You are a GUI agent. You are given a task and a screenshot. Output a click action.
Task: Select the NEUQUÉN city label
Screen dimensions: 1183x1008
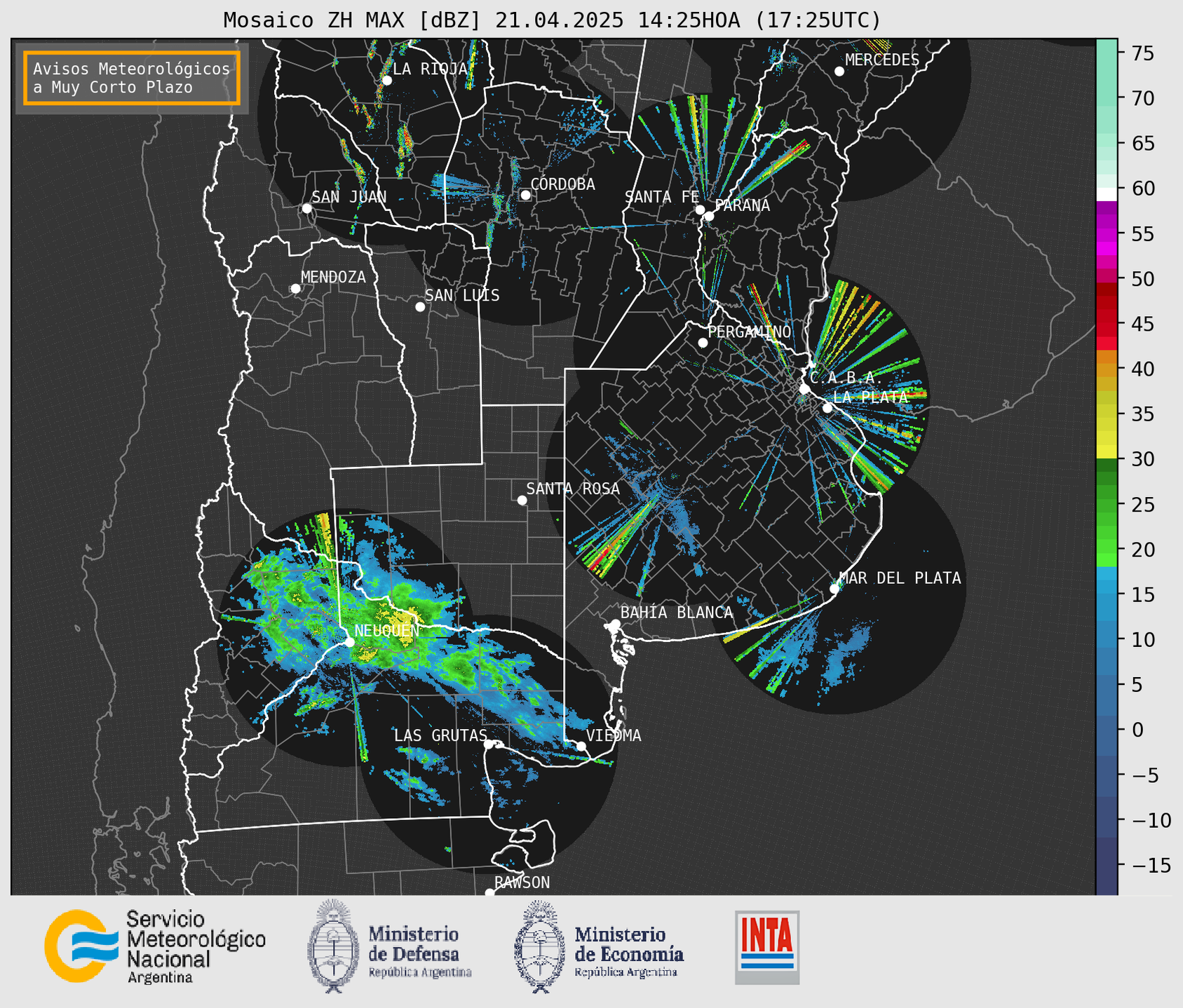click(x=387, y=630)
